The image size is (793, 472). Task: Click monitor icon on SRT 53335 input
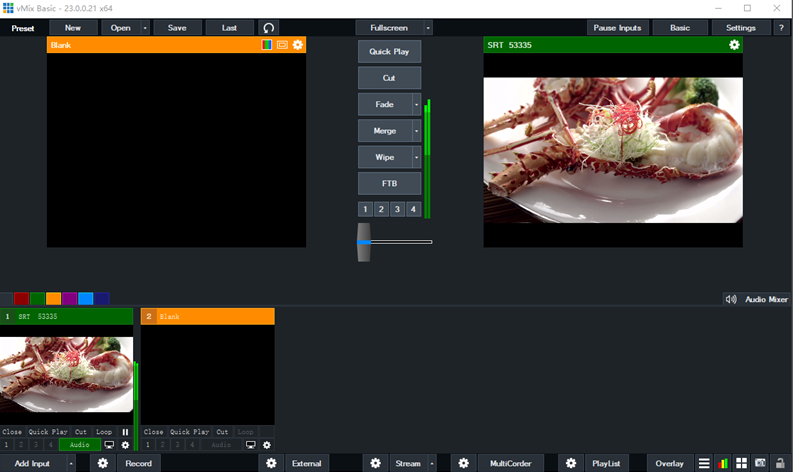point(109,445)
